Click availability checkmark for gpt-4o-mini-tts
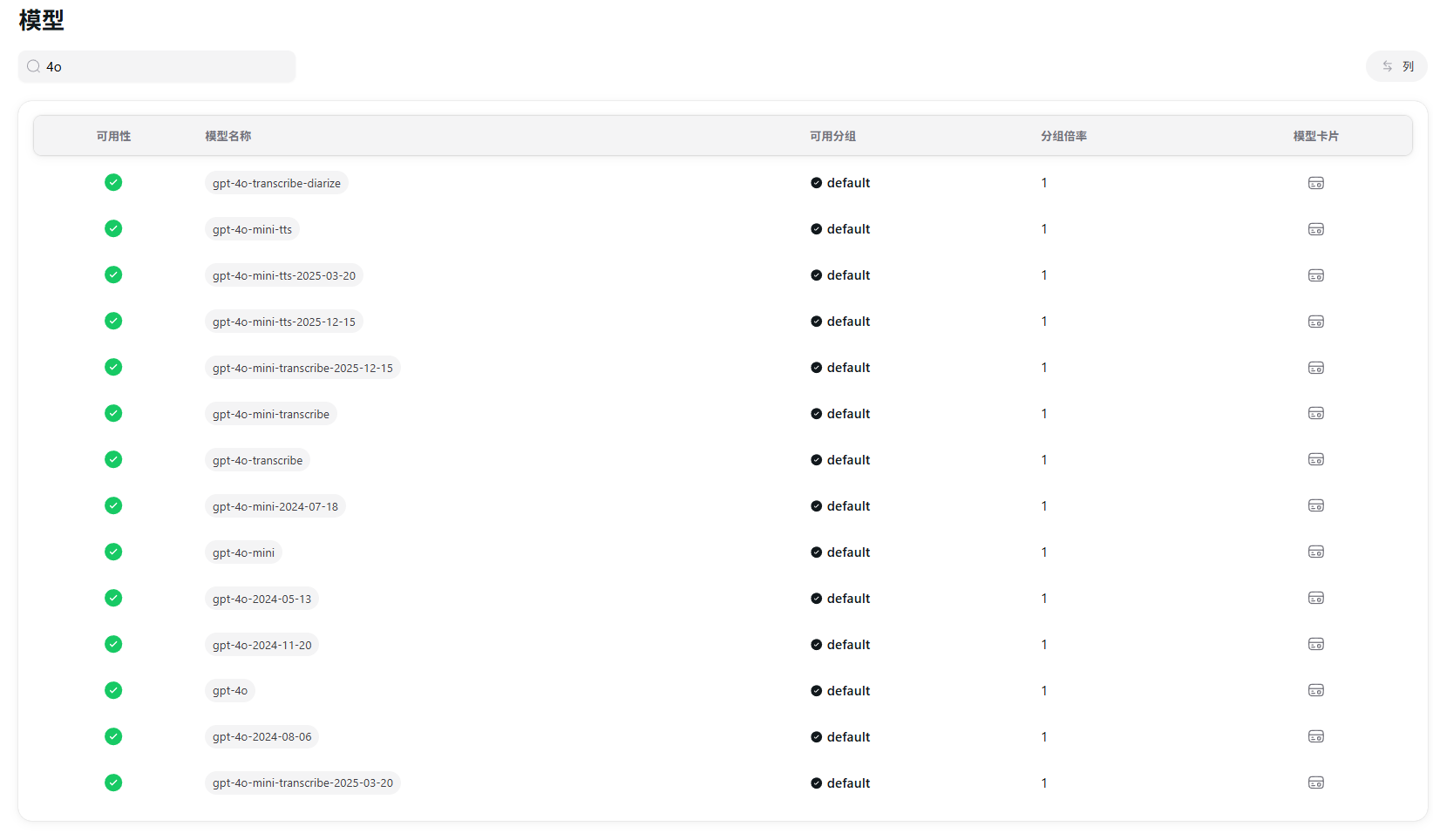The height and width of the screenshot is (840, 1433). click(113, 228)
